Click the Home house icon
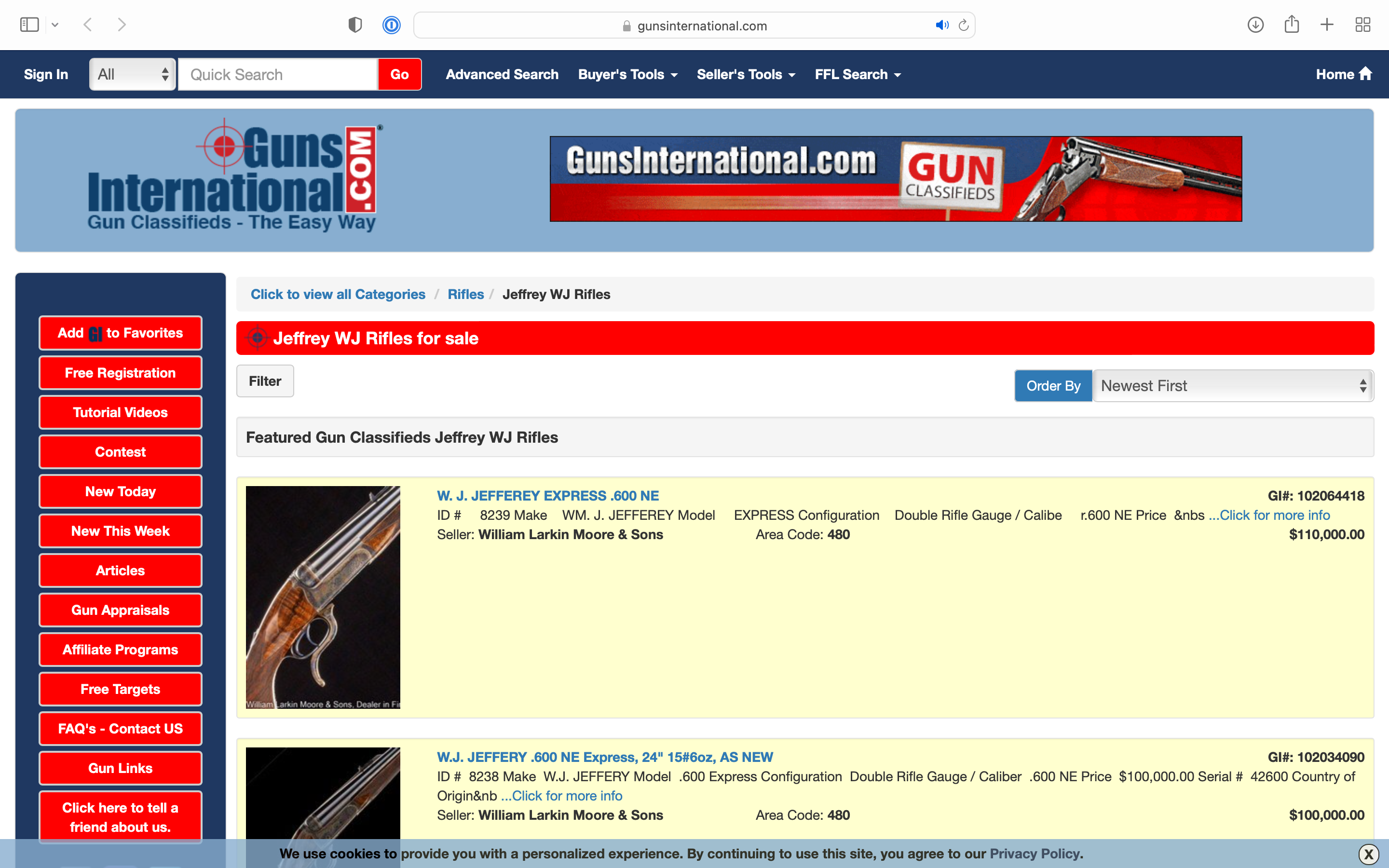Screen dimensions: 1389x868 (x=1365, y=73)
